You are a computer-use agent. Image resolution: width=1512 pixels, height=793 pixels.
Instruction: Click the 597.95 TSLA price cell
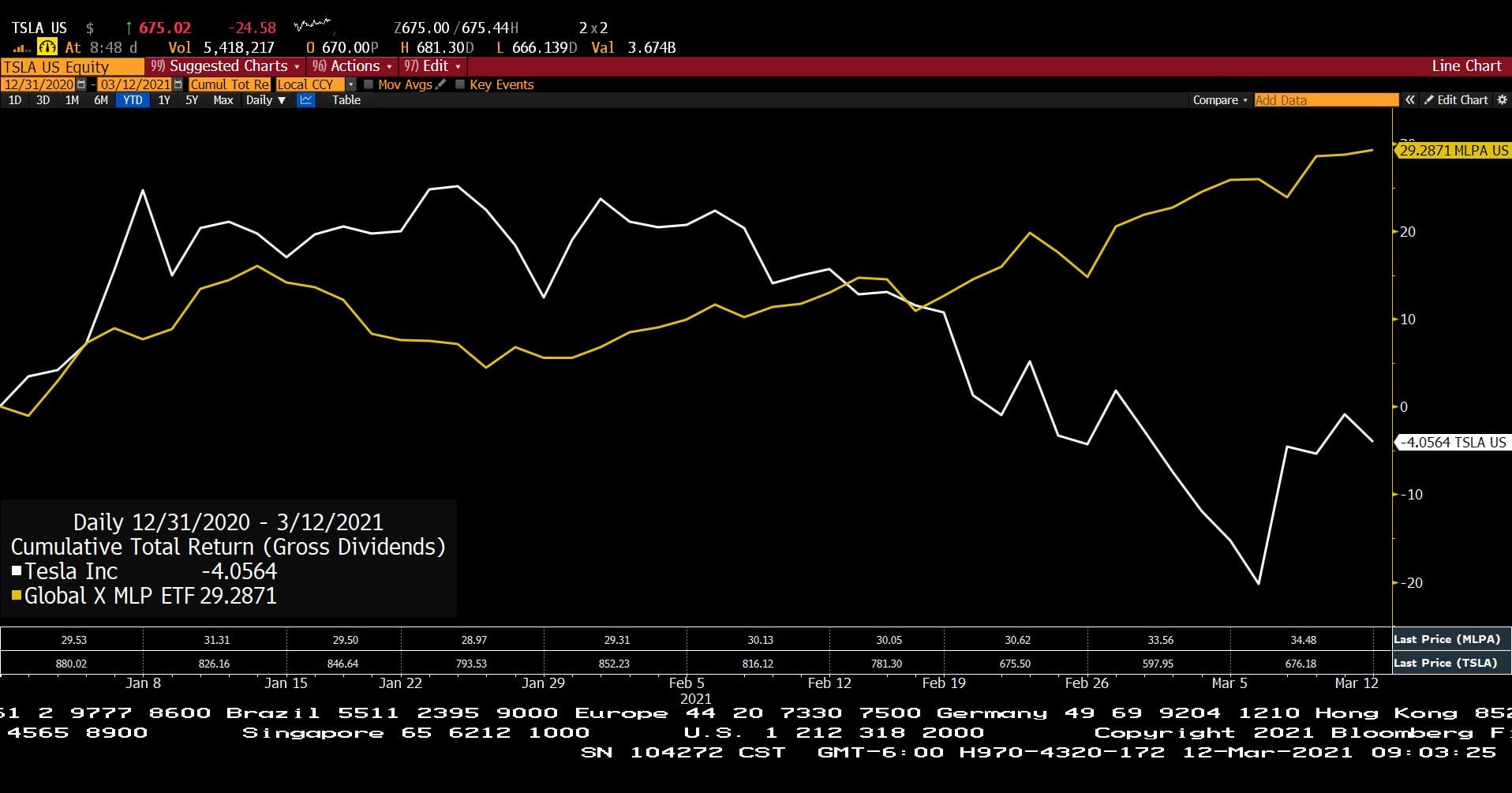click(x=1158, y=664)
